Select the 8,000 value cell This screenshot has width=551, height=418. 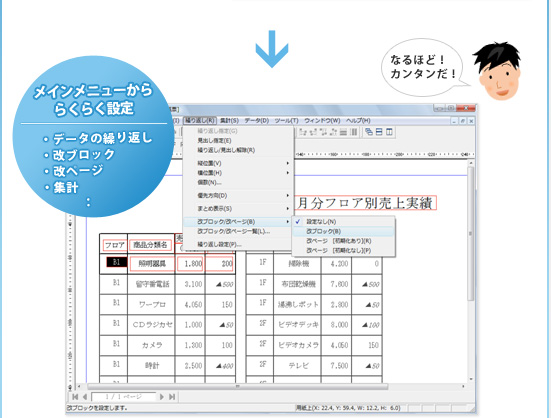pyautogui.click(x=337, y=325)
